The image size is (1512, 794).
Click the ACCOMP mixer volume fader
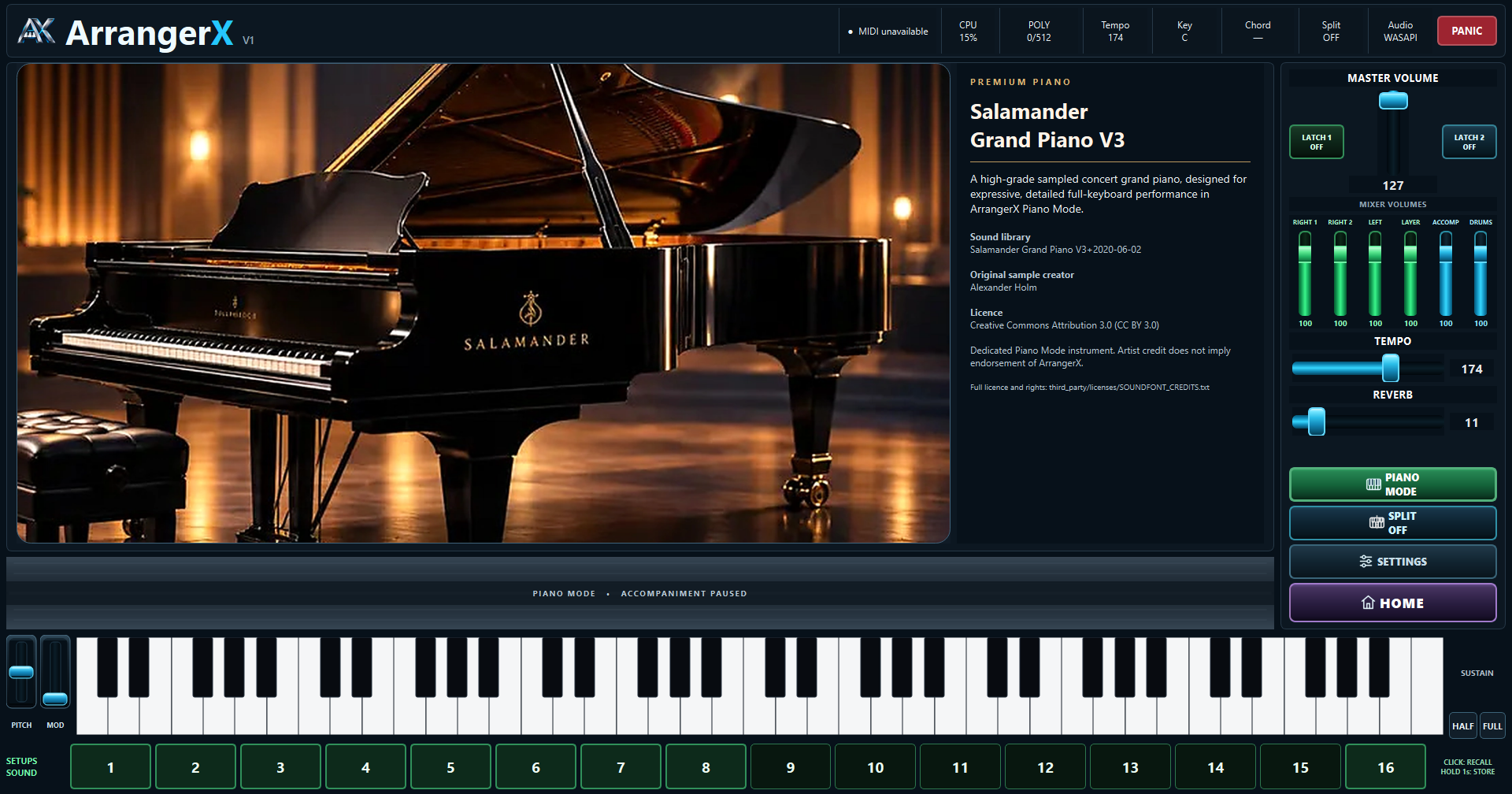[1446, 273]
